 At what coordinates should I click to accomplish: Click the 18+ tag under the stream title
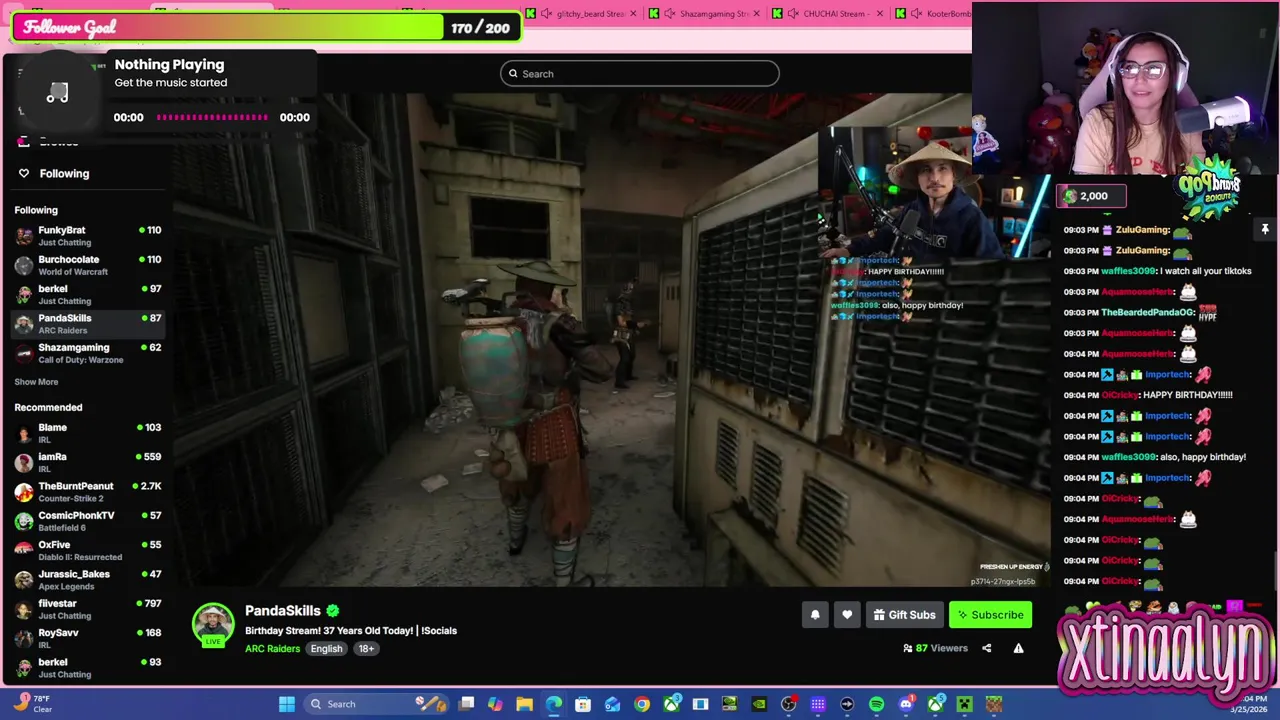click(x=366, y=649)
